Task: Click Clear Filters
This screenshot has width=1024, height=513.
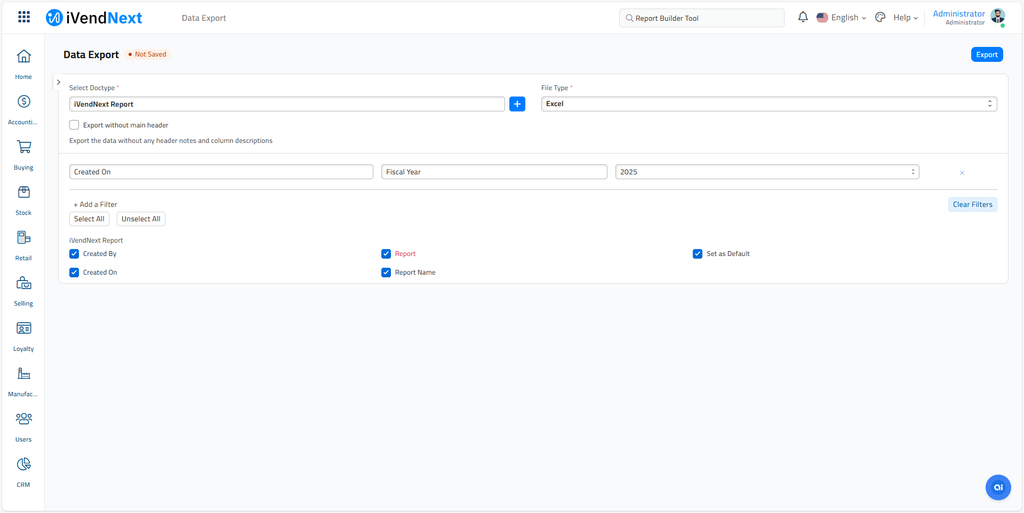Action: pyautogui.click(x=972, y=205)
